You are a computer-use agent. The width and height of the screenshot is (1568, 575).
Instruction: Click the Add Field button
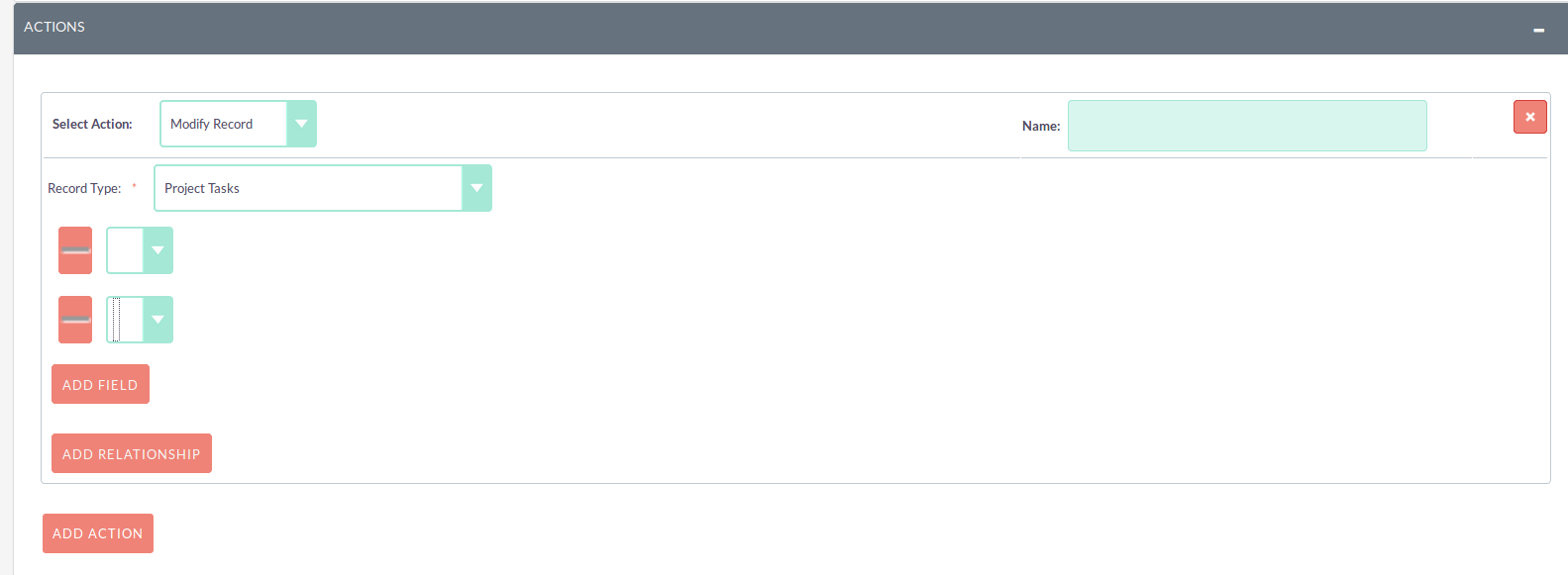coord(100,384)
